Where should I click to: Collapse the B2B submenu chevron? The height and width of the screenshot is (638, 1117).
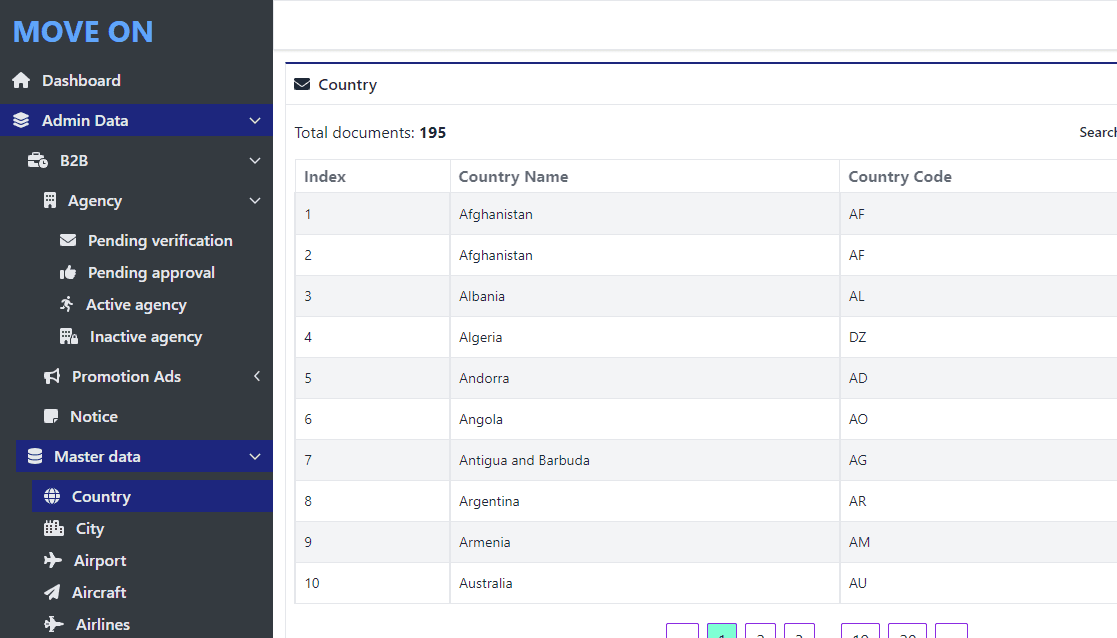255,161
